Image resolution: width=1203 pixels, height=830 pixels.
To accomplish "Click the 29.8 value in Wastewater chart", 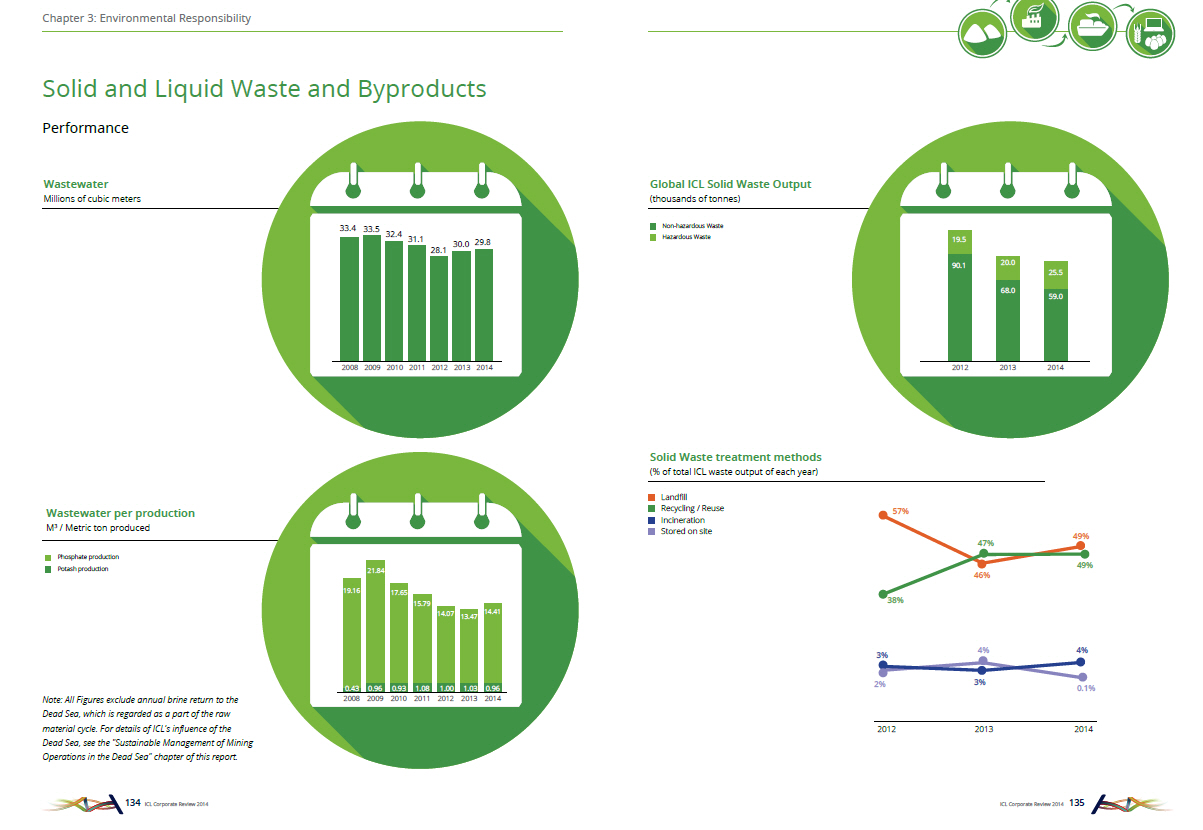I will pyautogui.click(x=483, y=242).
